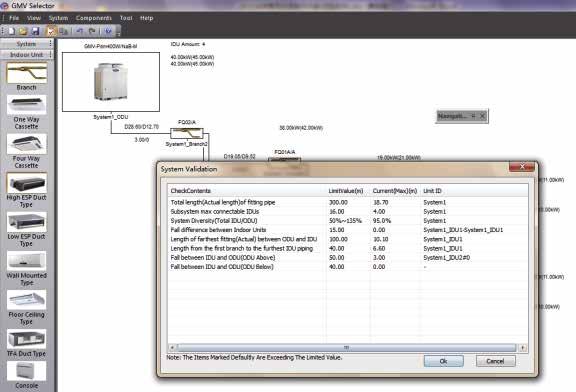Click Cancel in System Validation dialog

tap(495, 361)
